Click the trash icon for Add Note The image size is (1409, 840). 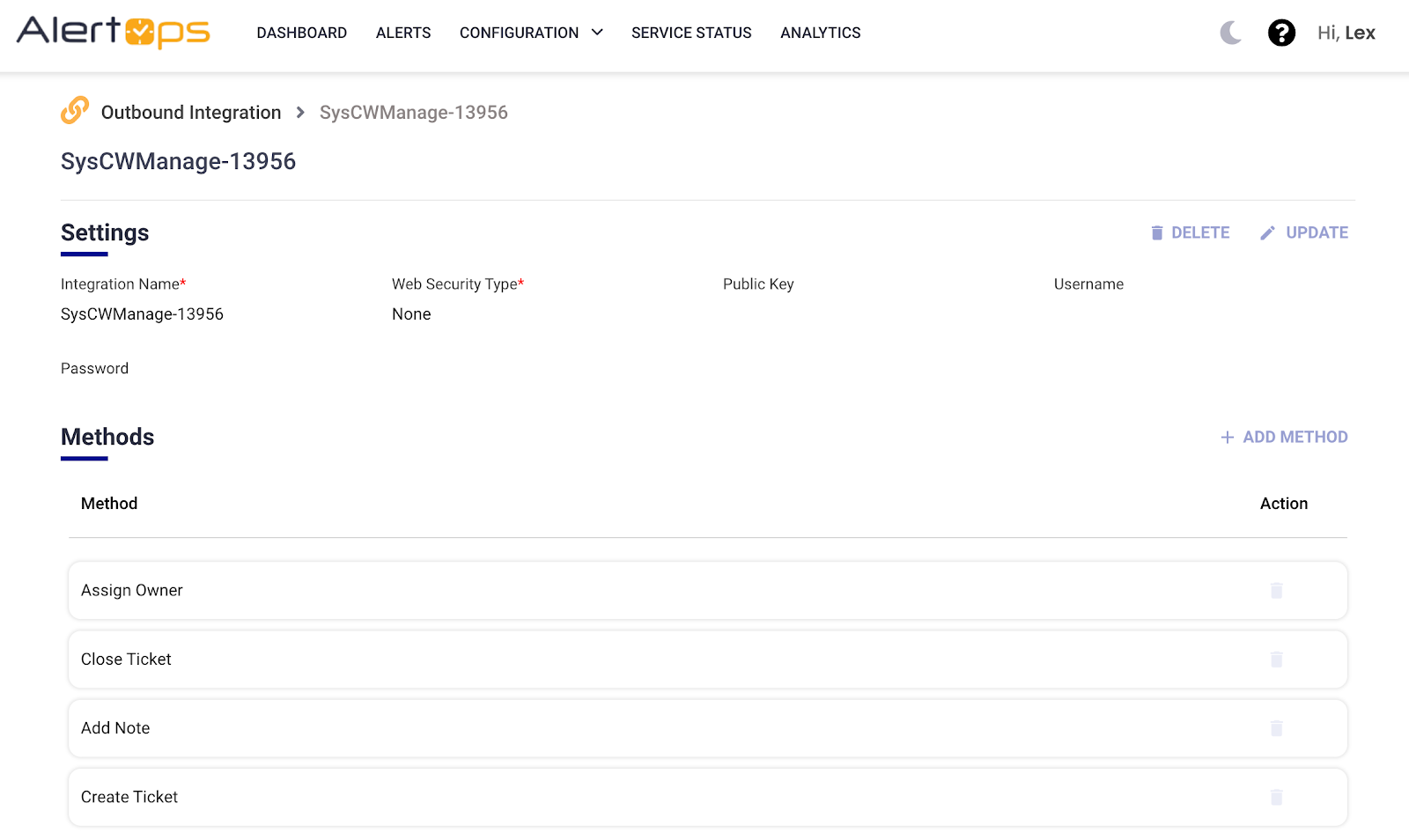click(1276, 728)
